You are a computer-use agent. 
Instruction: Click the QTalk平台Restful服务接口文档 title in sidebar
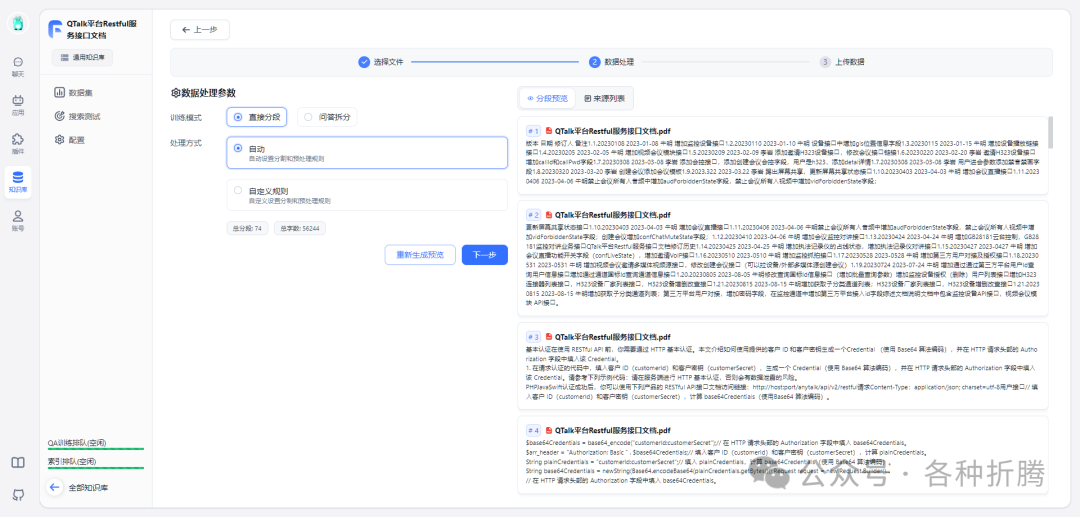pos(101,29)
